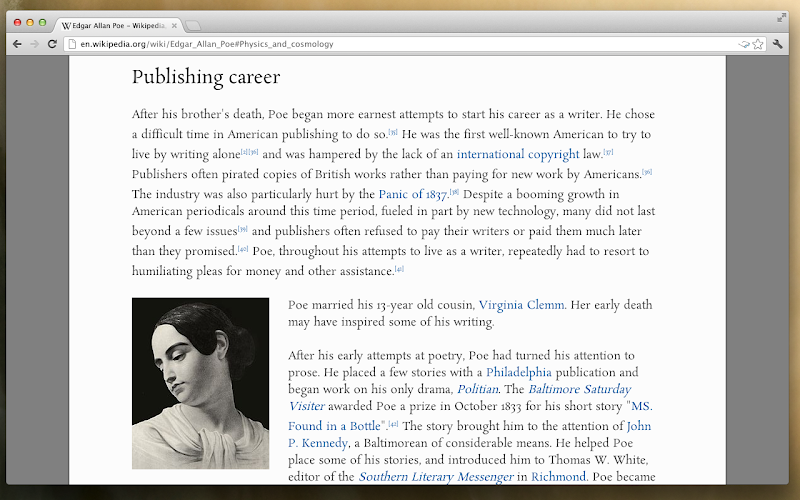Image resolution: width=800 pixels, height=500 pixels.
Task: Click the page icon in the address bar
Action: coord(72,44)
